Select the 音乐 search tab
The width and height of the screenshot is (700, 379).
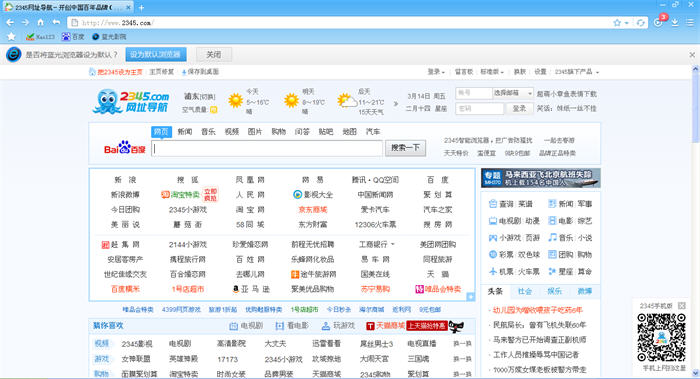208,132
